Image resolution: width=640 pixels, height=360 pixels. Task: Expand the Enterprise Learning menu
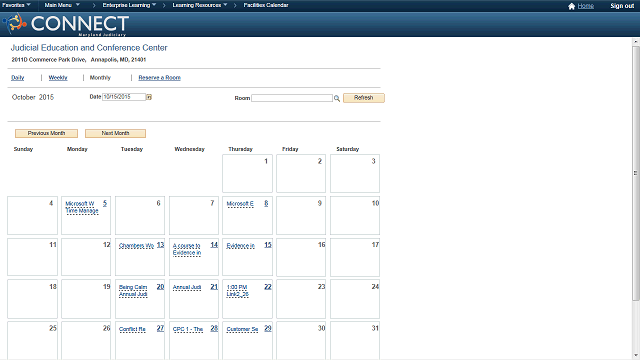[x=129, y=5]
